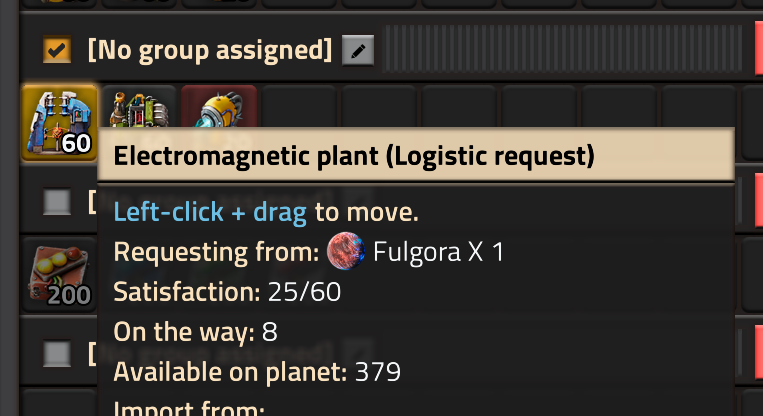This screenshot has width=763, height=416.
Task: Click the Electromagnetic plant (Logistic request) tooltip header
Action: coord(416,156)
